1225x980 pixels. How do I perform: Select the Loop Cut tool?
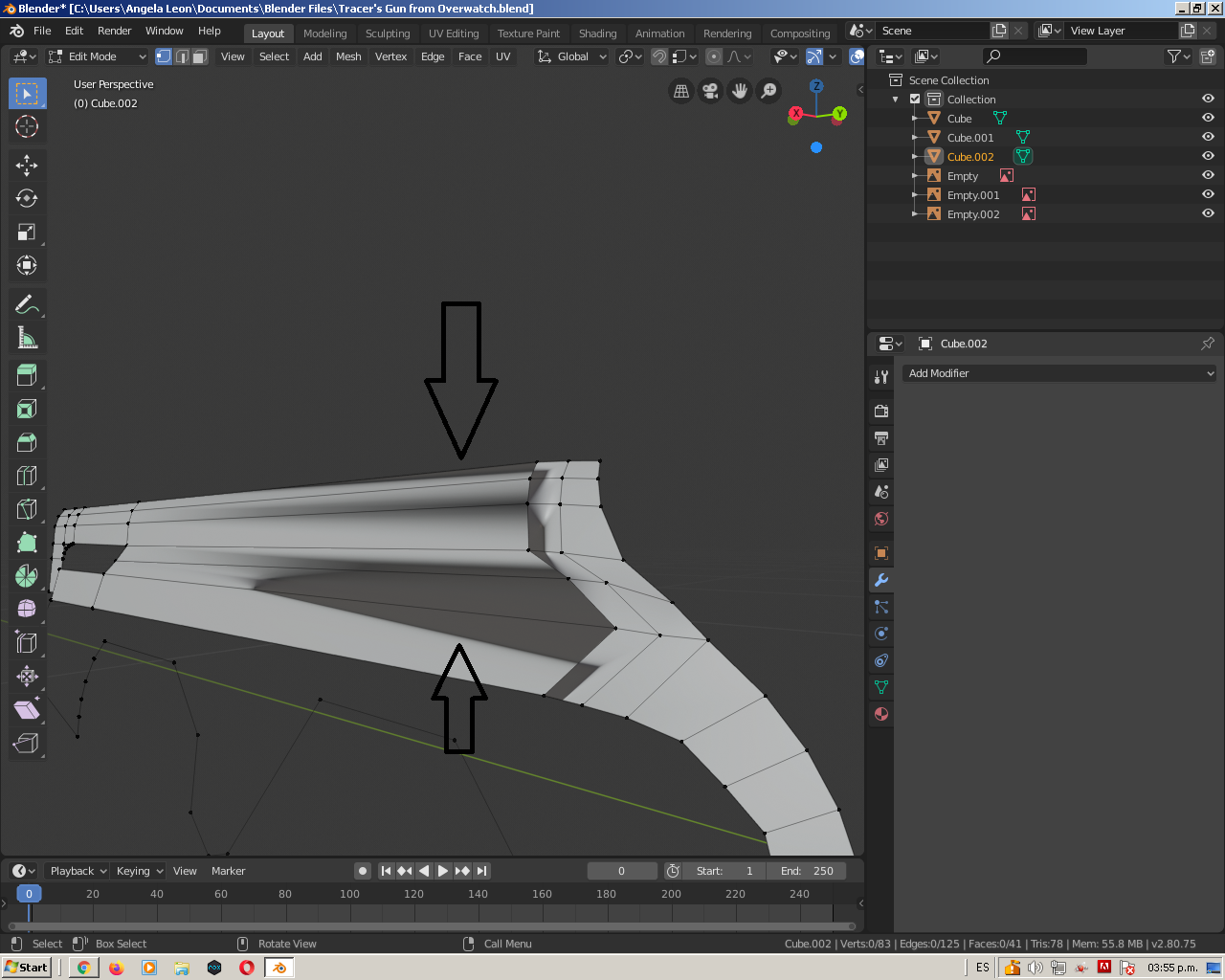coord(27,476)
